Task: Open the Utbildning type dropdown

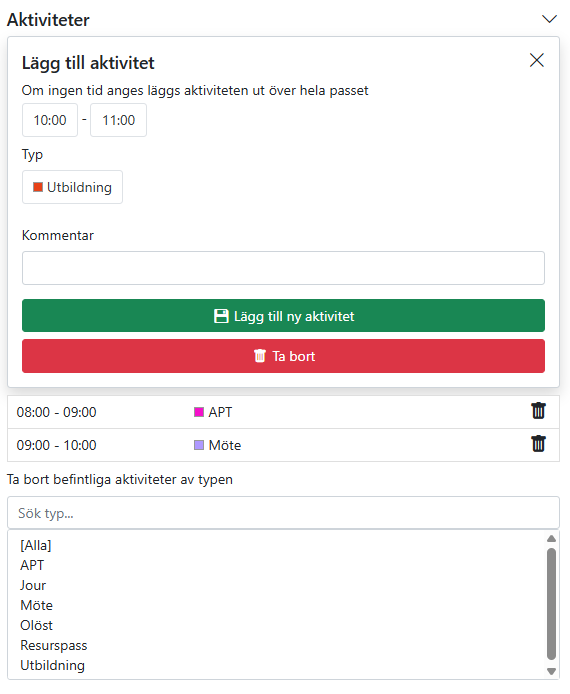Action: pos(73,187)
